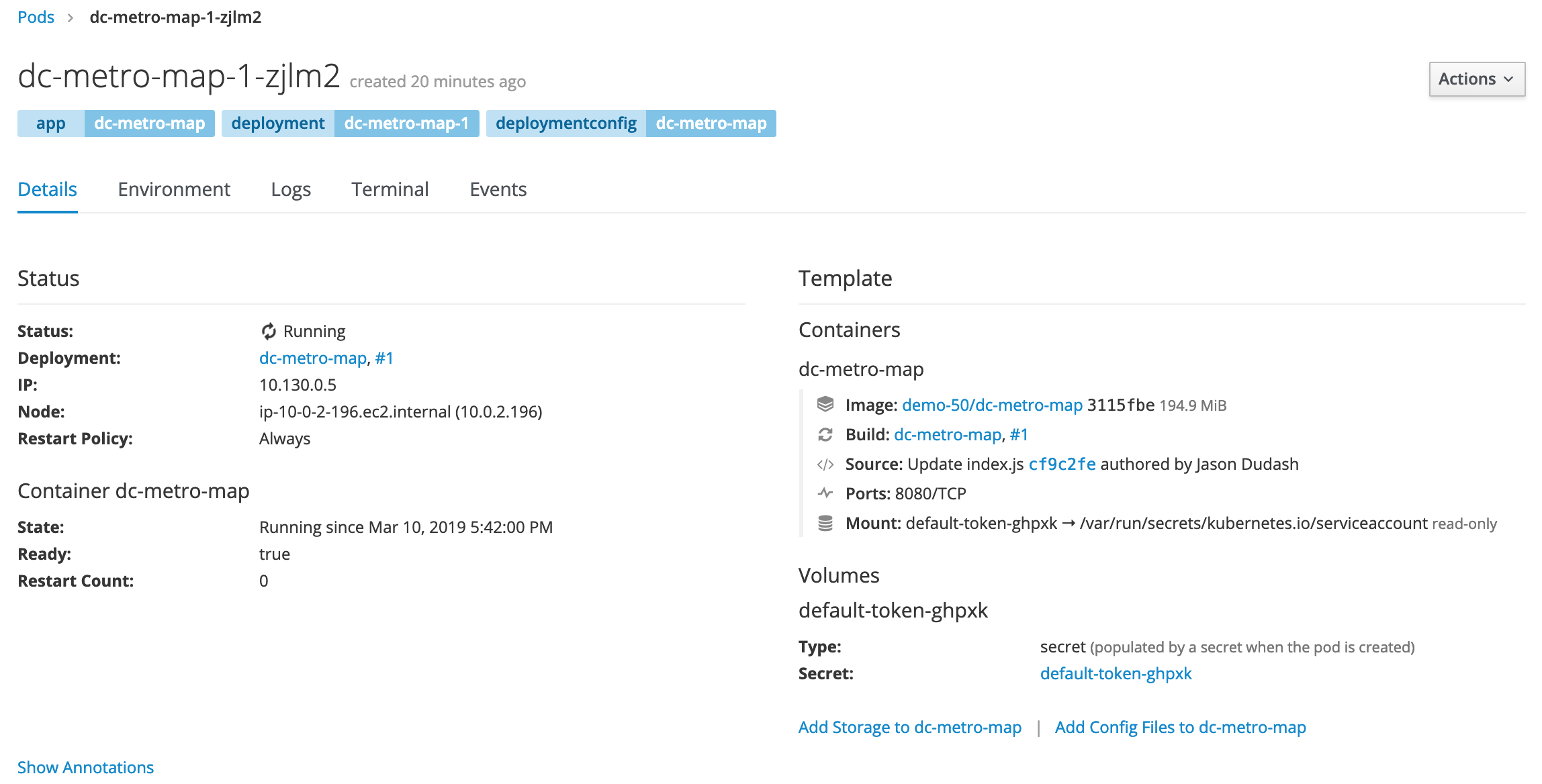
Task: Open the Logs tab
Action: (x=291, y=189)
